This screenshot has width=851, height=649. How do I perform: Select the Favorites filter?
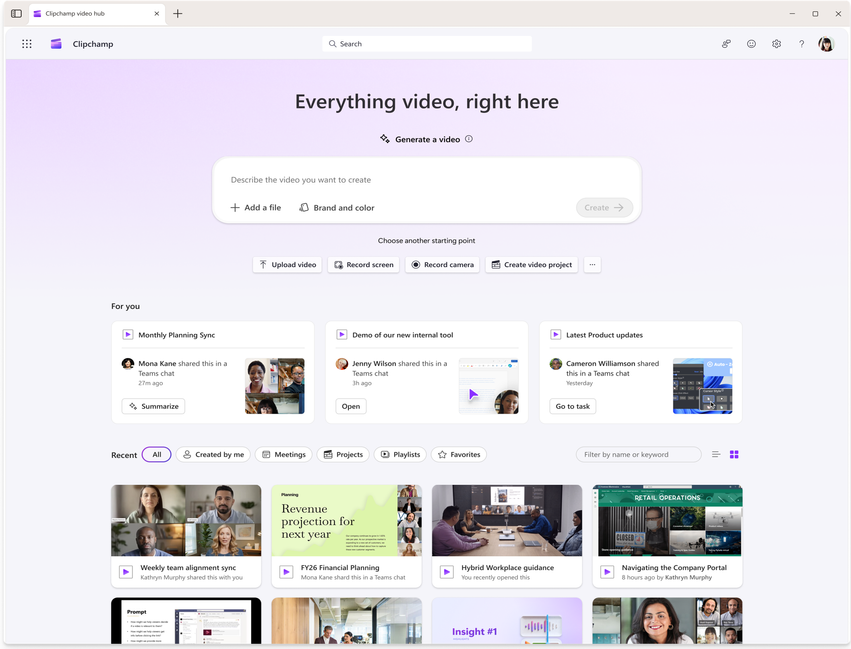459,454
